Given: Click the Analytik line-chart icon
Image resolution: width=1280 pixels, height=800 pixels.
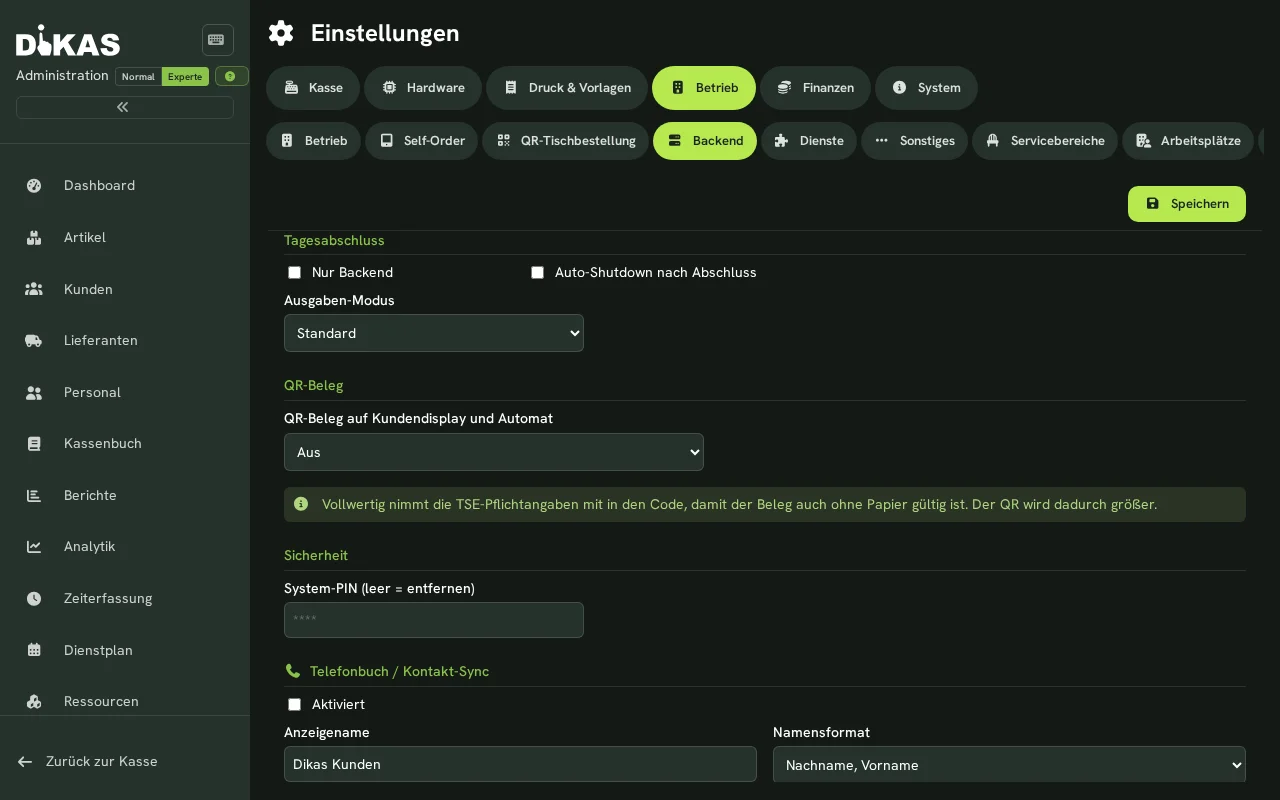Looking at the screenshot, I should (34, 547).
